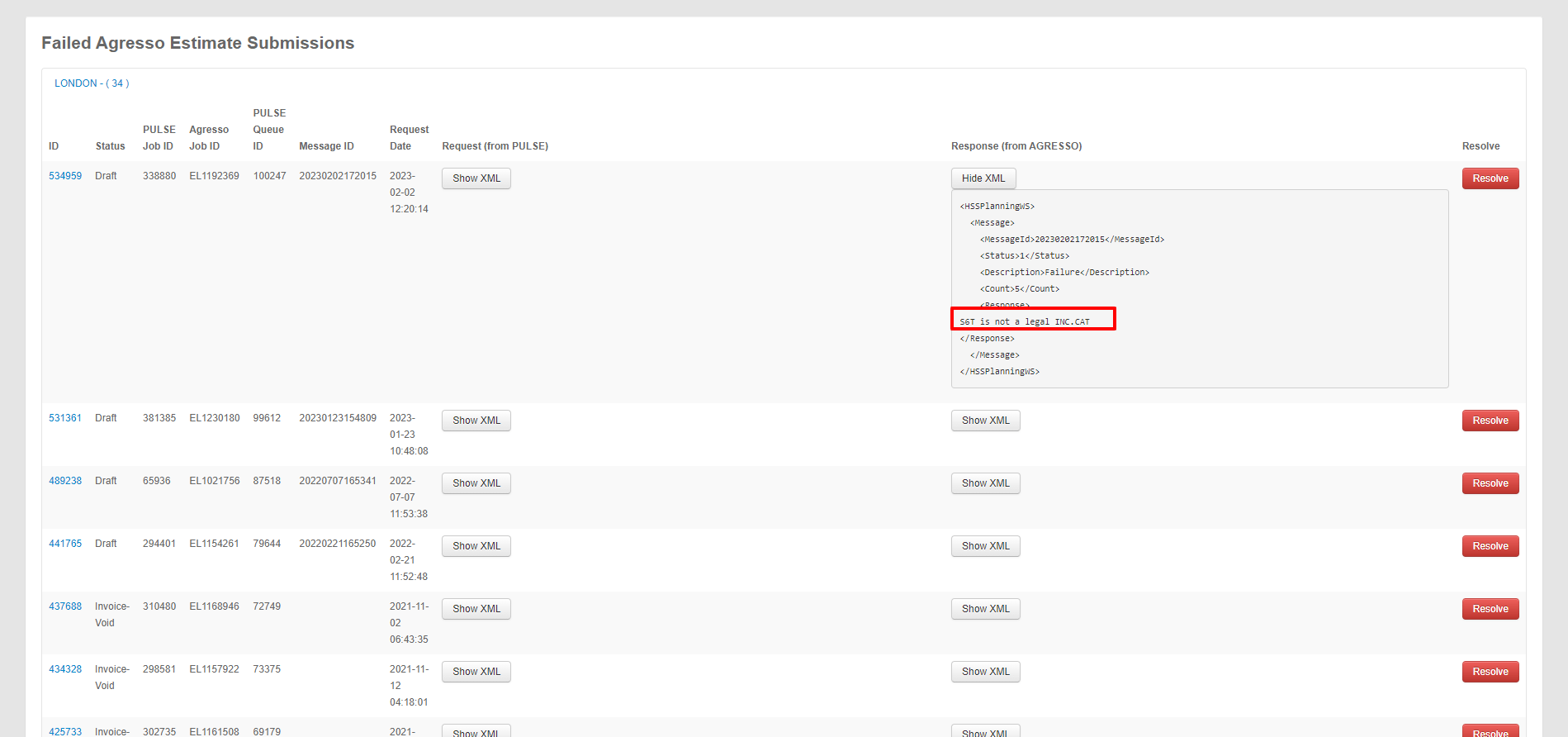Show request XML for submission 531361
The image size is (1568, 737).
point(476,421)
